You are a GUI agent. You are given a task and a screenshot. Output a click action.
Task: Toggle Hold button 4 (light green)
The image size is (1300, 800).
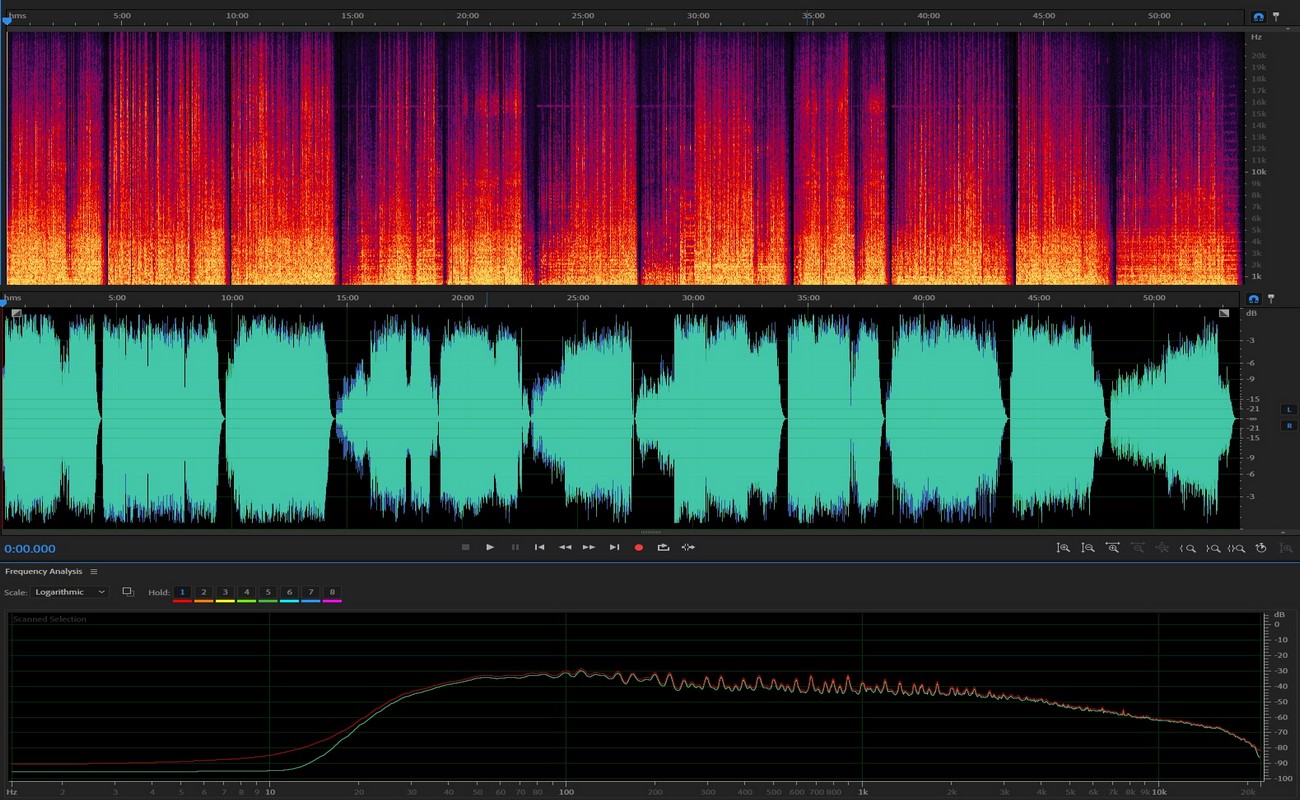pos(247,593)
